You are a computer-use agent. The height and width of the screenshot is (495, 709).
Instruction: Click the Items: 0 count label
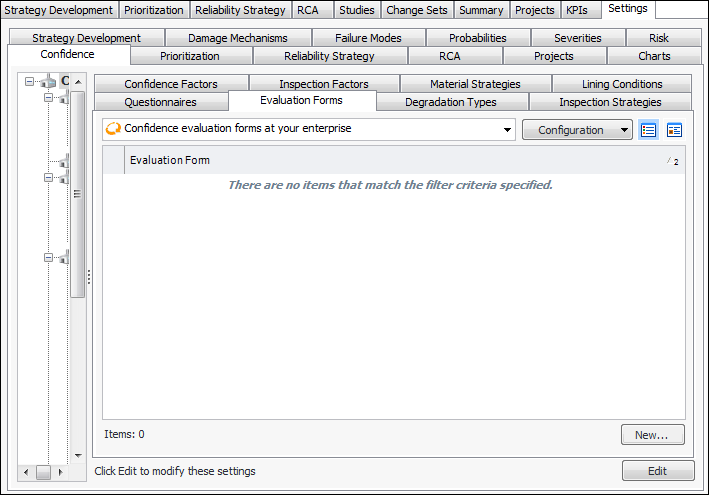click(124, 434)
